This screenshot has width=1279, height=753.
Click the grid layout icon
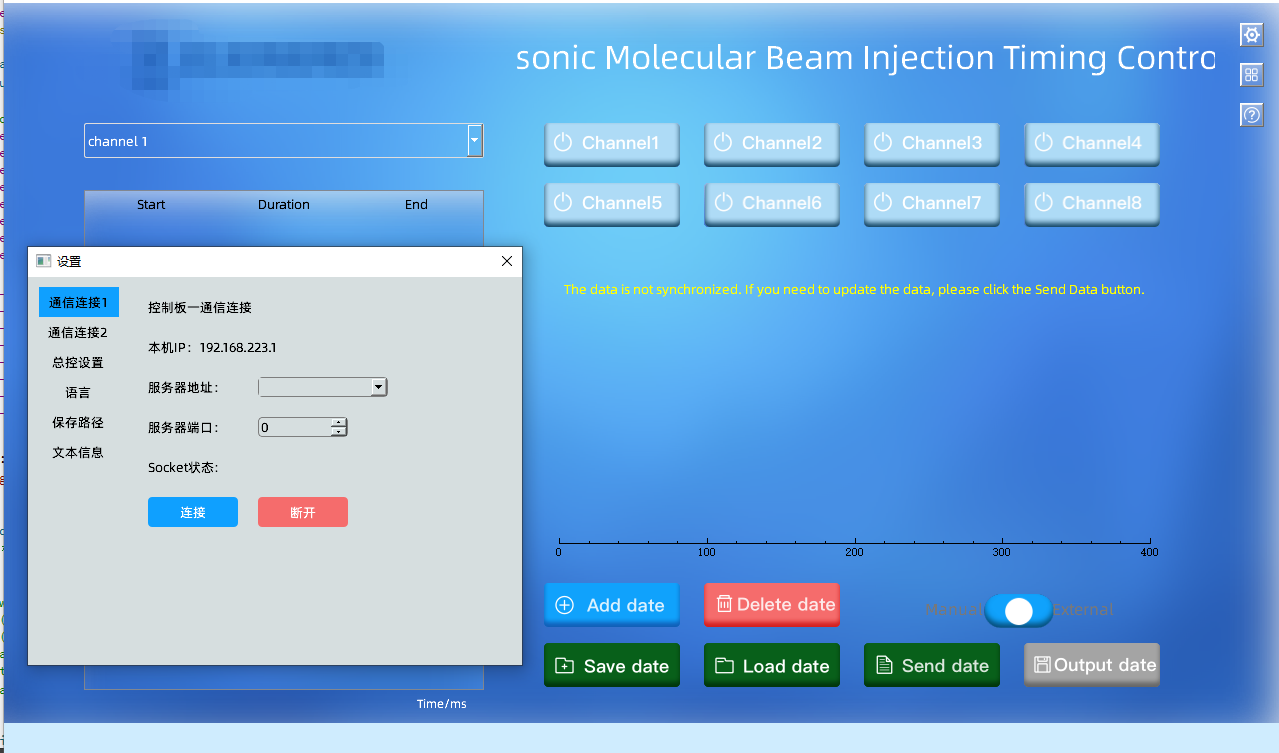point(1251,75)
